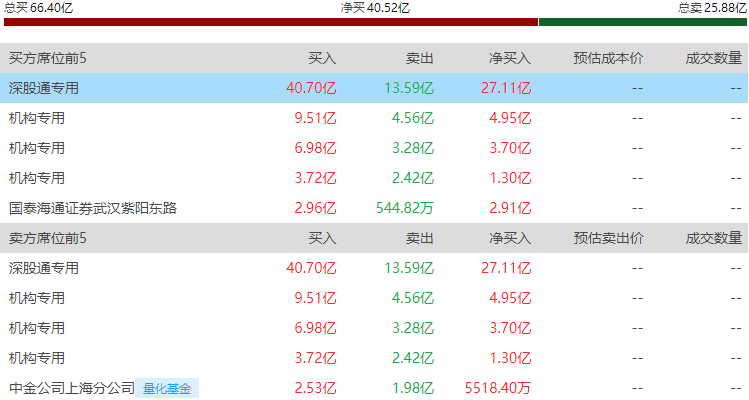Open 中金公司上海分公司 seat details
This screenshot has width=749, height=400.
click(71, 389)
